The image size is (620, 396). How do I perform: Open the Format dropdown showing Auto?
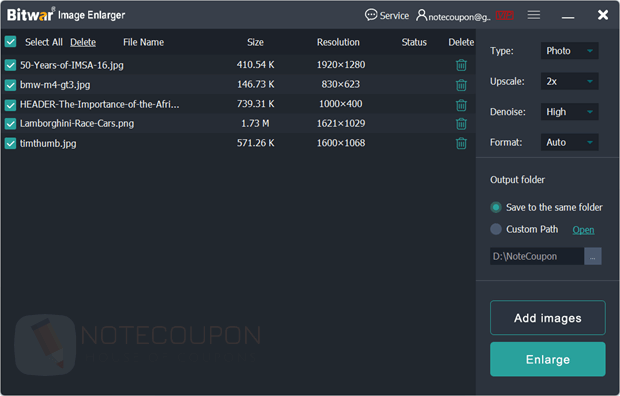pyautogui.click(x=569, y=142)
